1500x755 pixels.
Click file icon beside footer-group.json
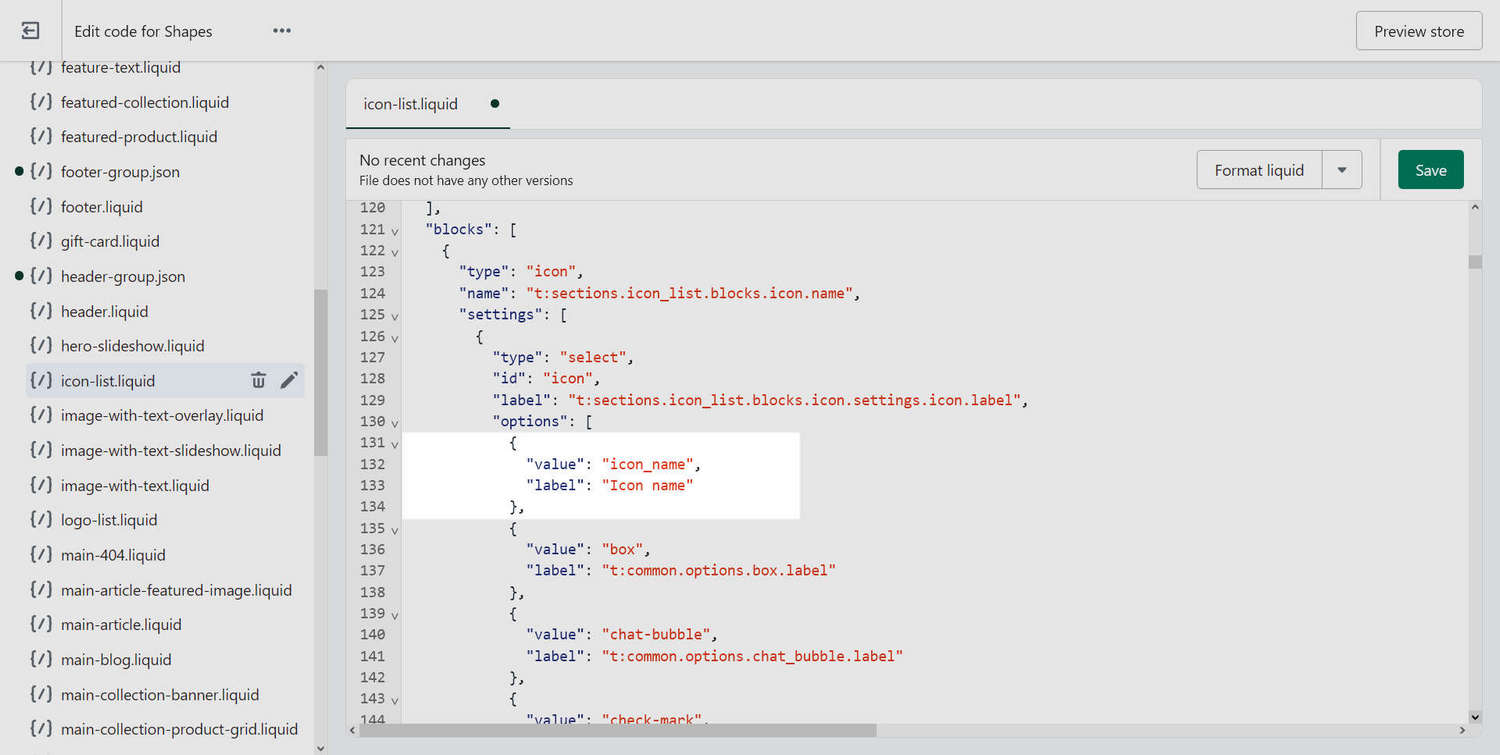[x=41, y=172]
